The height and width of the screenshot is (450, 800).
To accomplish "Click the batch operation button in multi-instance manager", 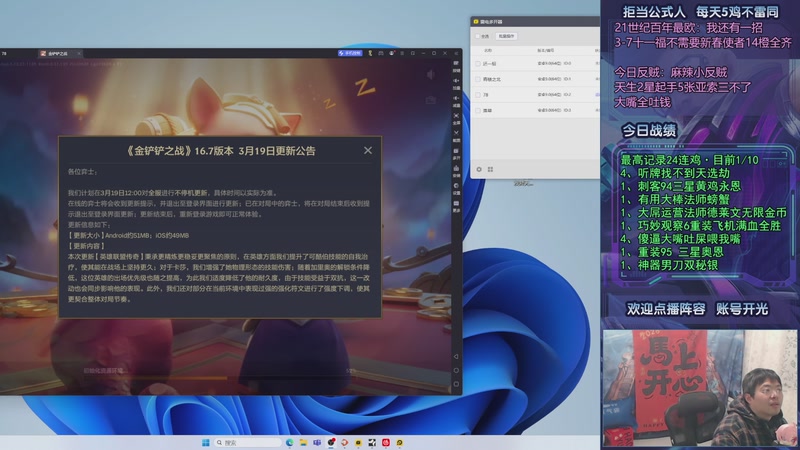I will (506, 36).
